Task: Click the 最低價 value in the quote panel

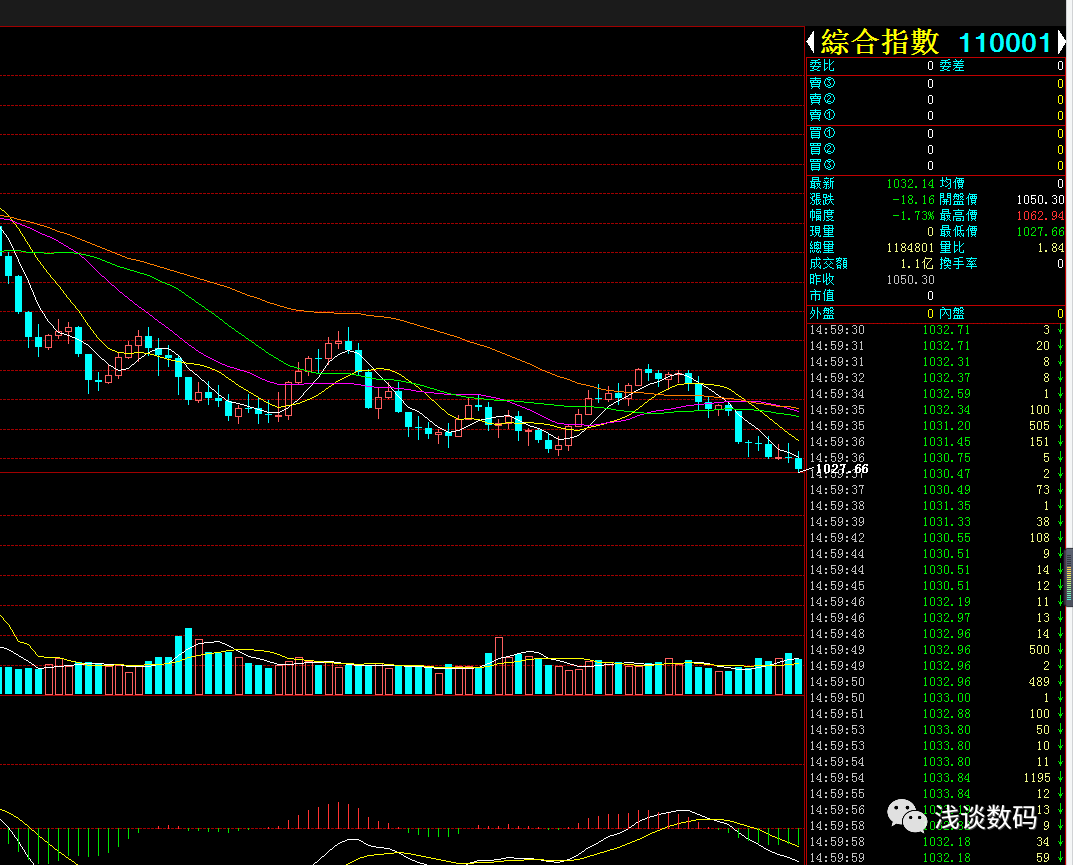Action: (1040, 232)
